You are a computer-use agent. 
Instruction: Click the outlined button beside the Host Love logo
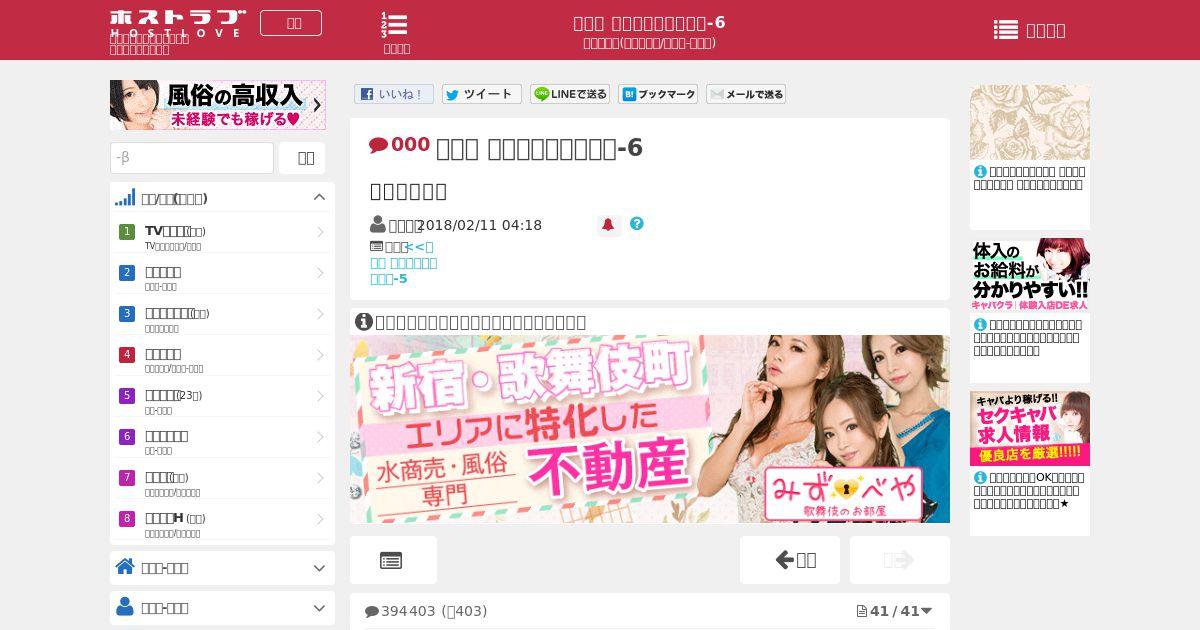(291, 23)
